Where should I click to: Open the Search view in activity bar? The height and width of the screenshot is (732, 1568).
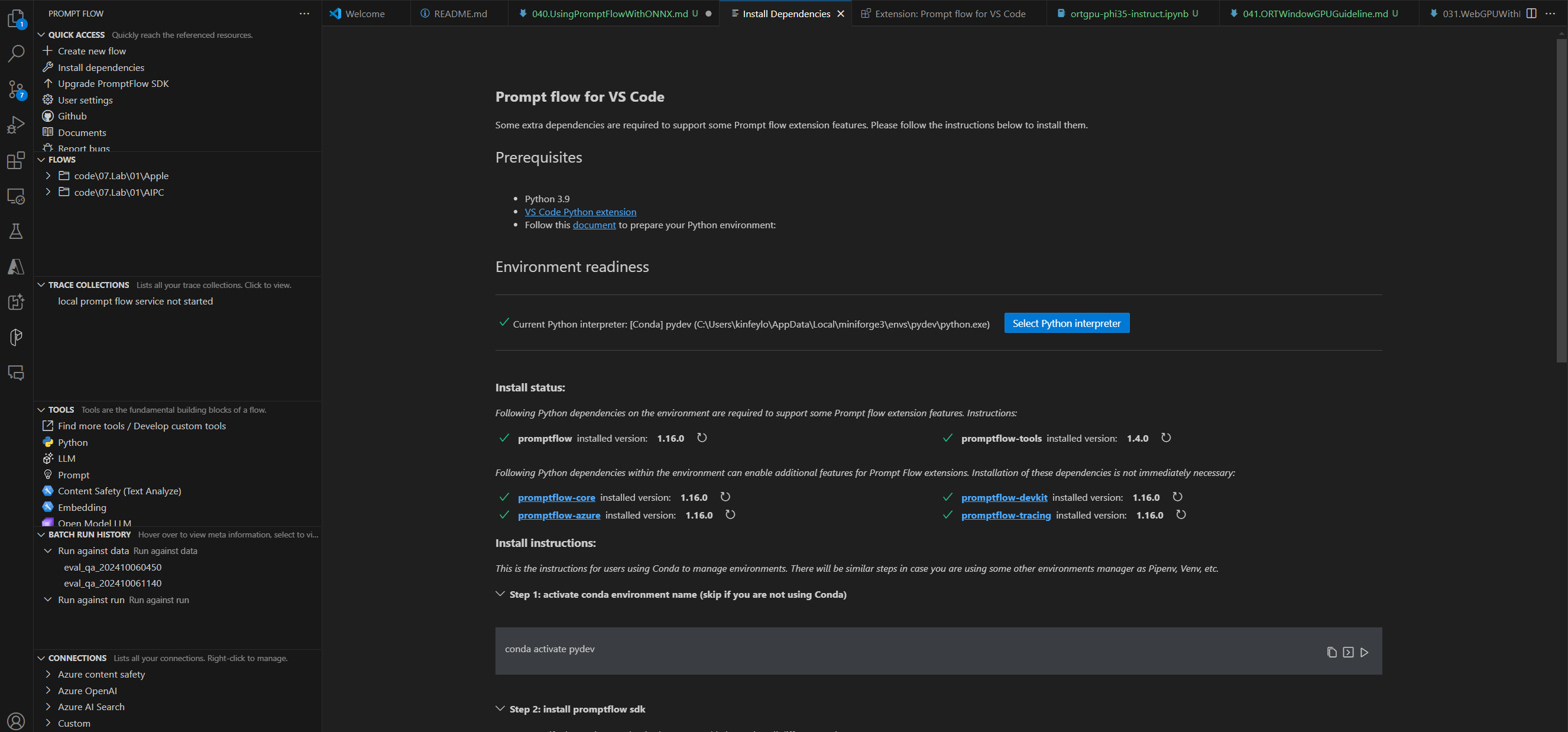16,54
